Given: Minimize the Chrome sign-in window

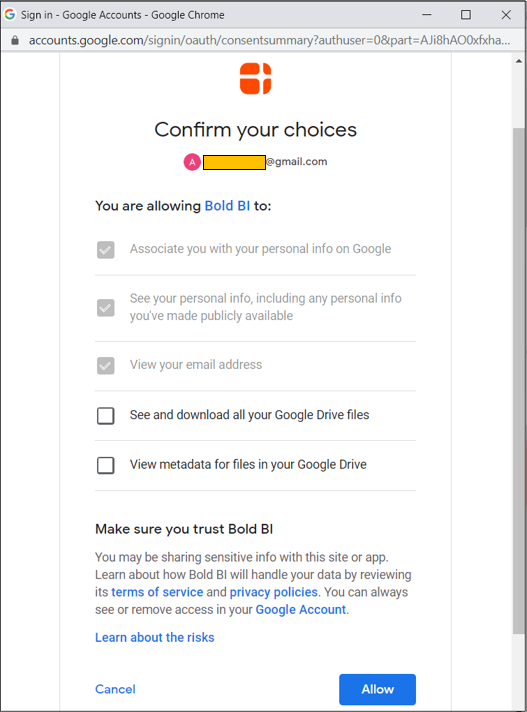Looking at the screenshot, I should click(427, 15).
